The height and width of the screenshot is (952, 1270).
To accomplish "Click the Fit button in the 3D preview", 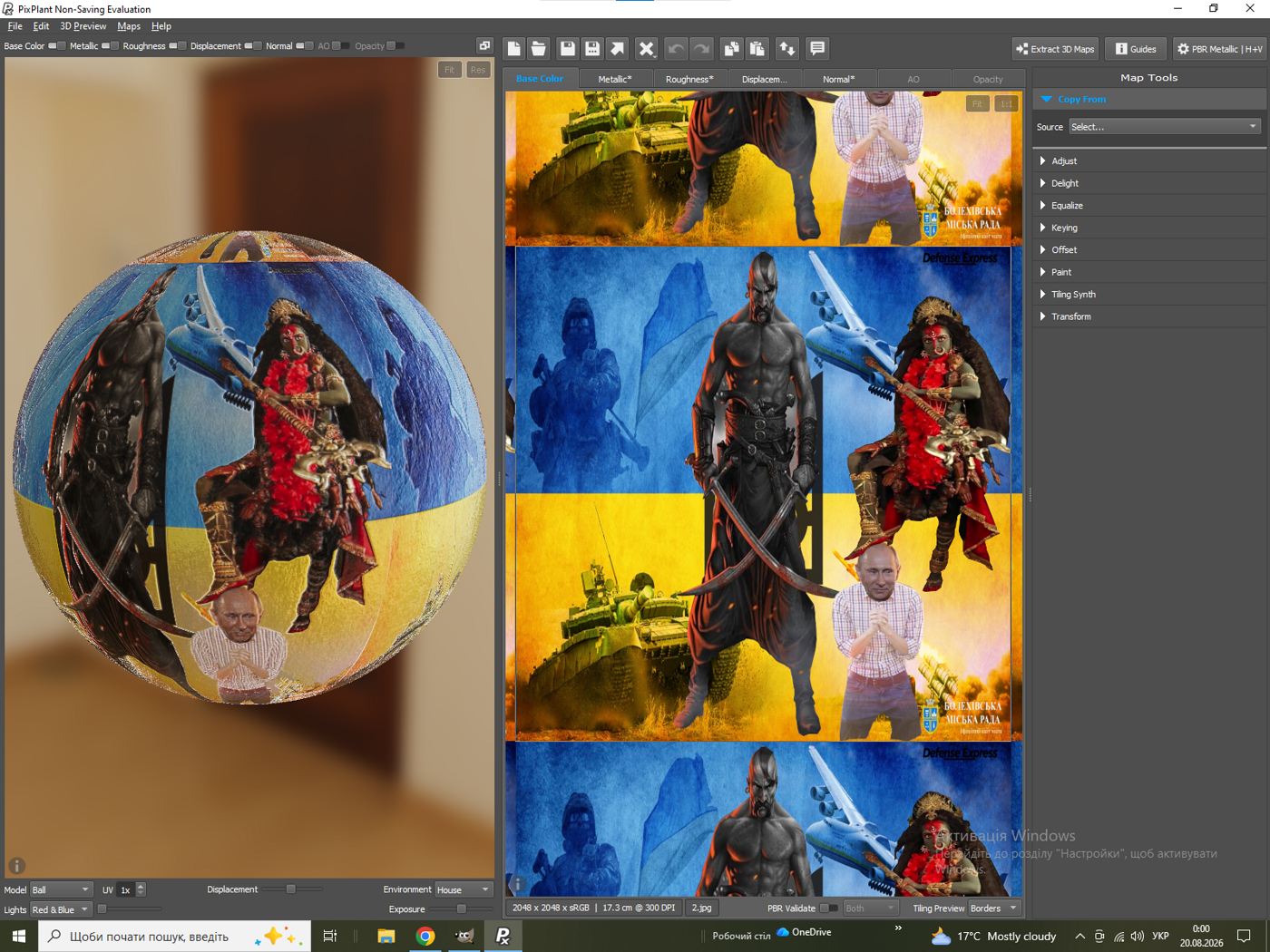I will point(450,70).
